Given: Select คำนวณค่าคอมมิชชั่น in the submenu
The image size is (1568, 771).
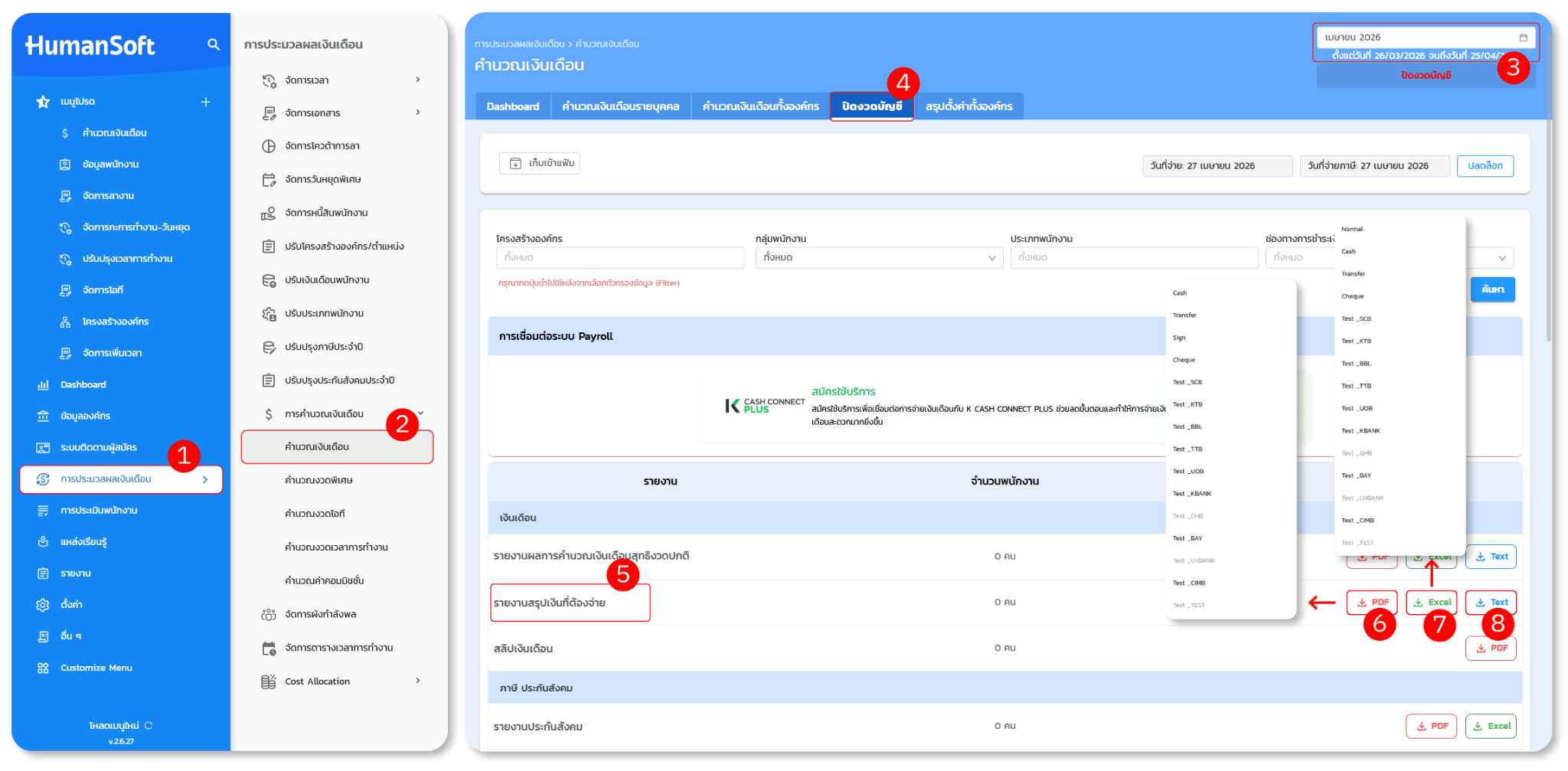Looking at the screenshot, I should (x=325, y=581).
